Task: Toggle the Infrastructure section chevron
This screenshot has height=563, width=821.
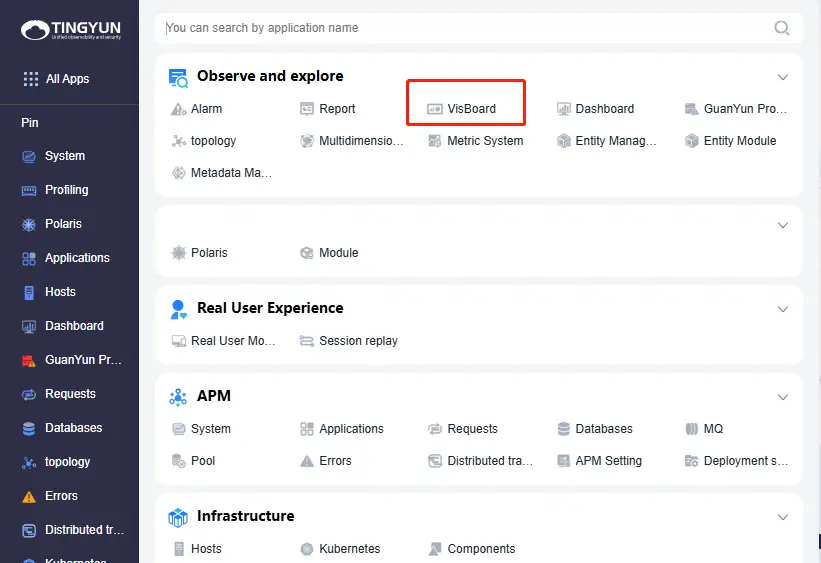Action: [x=783, y=517]
